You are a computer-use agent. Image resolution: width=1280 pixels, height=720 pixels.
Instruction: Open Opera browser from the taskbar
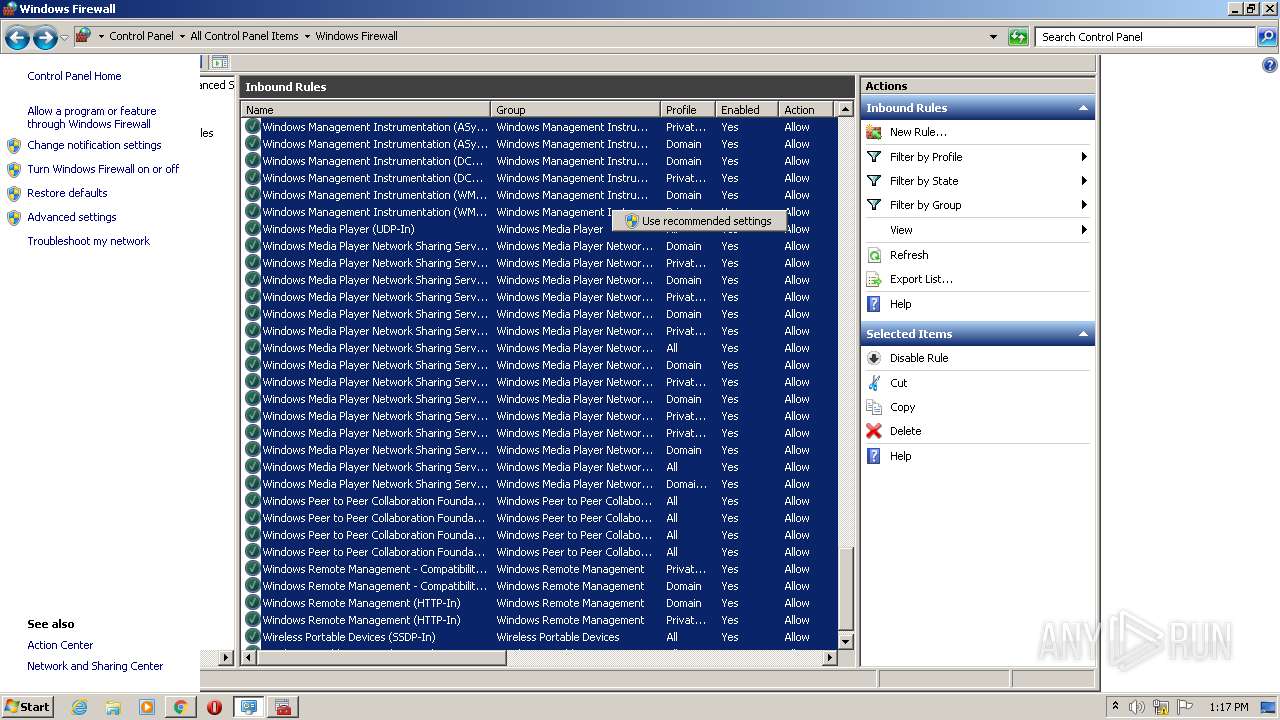tap(214, 707)
